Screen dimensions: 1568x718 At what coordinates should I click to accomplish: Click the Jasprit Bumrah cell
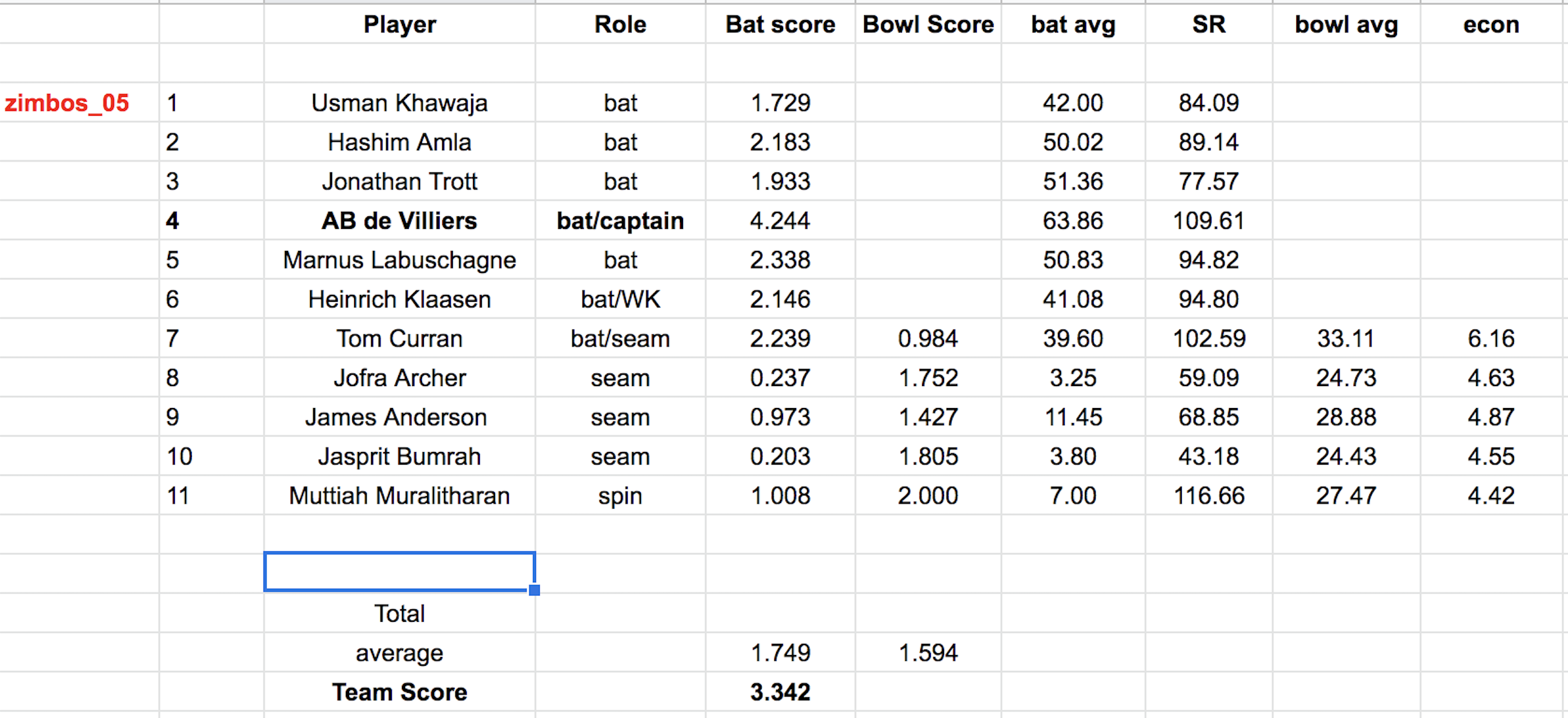point(399,456)
